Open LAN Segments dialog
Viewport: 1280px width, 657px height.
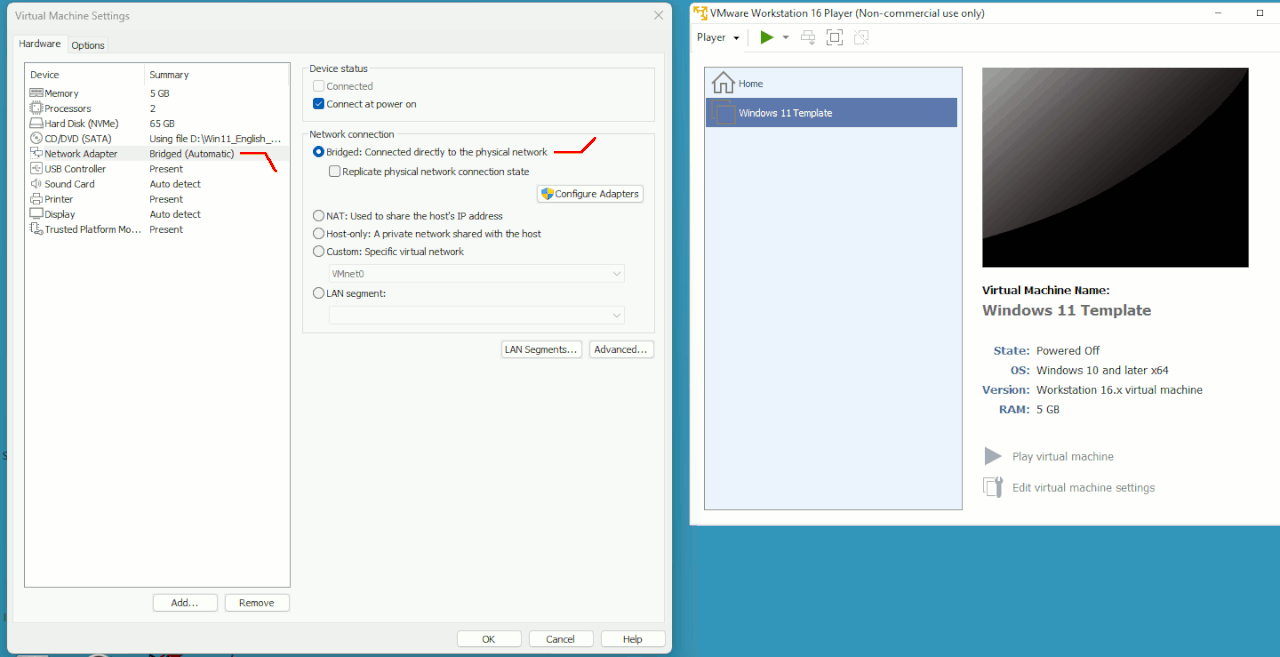541,349
